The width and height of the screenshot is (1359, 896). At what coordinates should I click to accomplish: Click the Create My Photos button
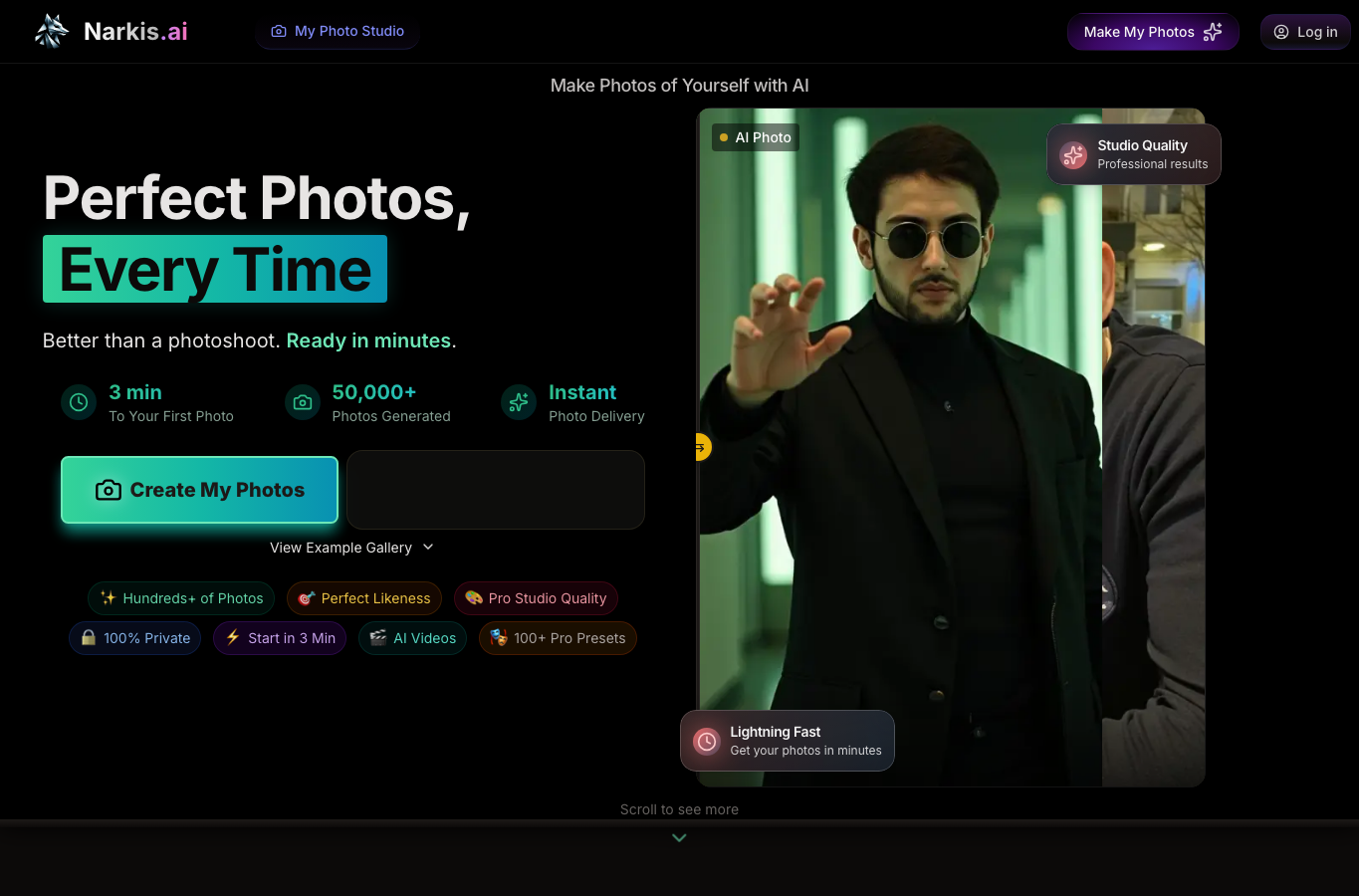tap(199, 490)
